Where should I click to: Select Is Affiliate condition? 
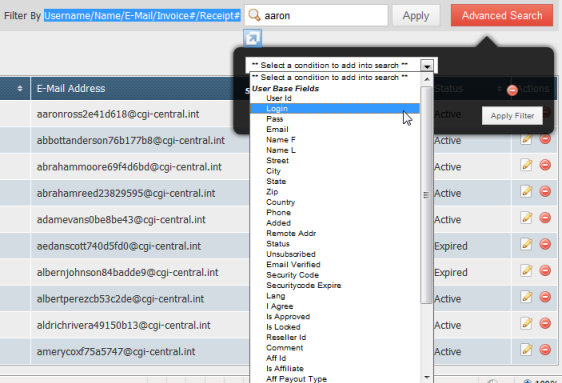335,368
